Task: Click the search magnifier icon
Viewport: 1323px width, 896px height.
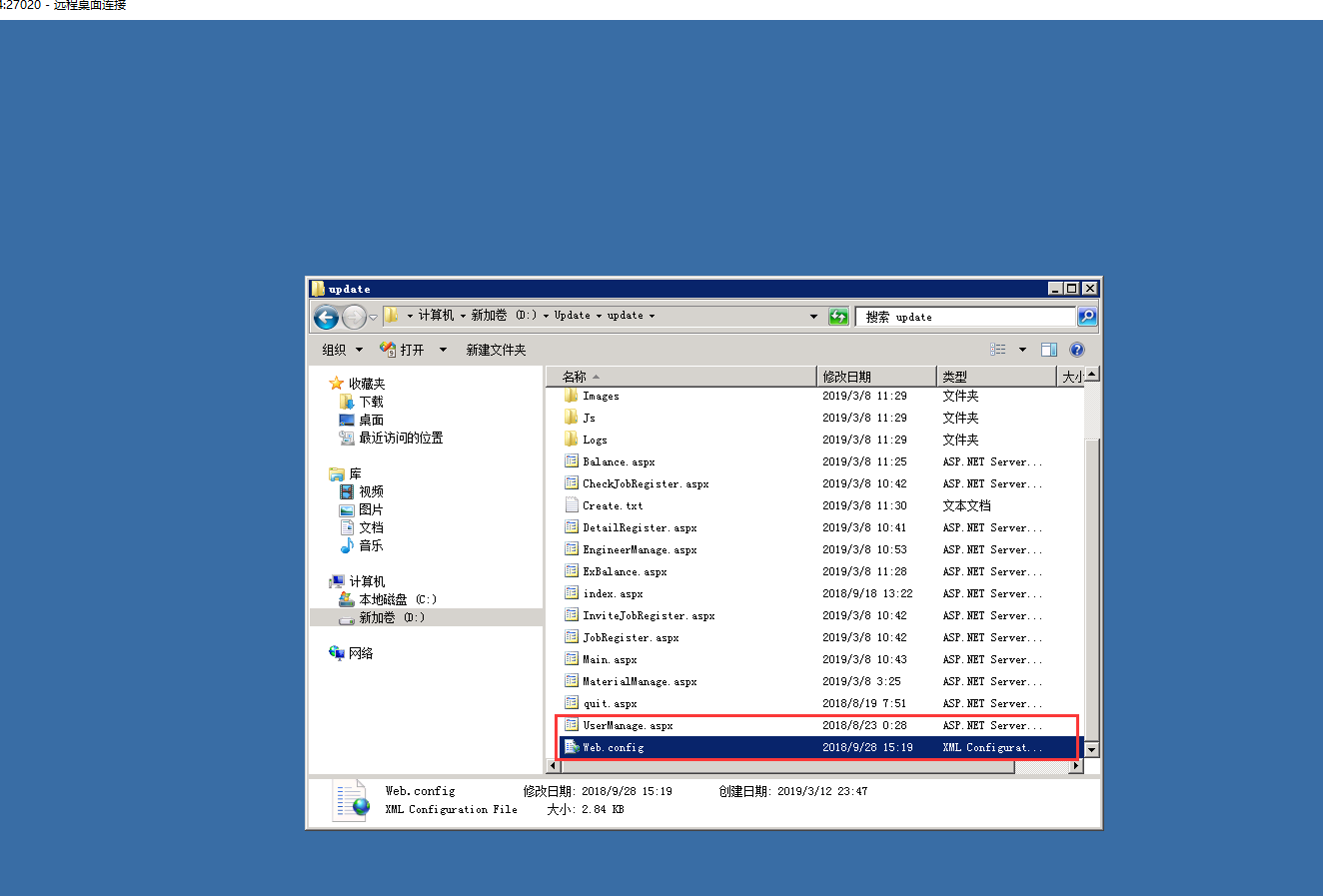Action: 1087,317
